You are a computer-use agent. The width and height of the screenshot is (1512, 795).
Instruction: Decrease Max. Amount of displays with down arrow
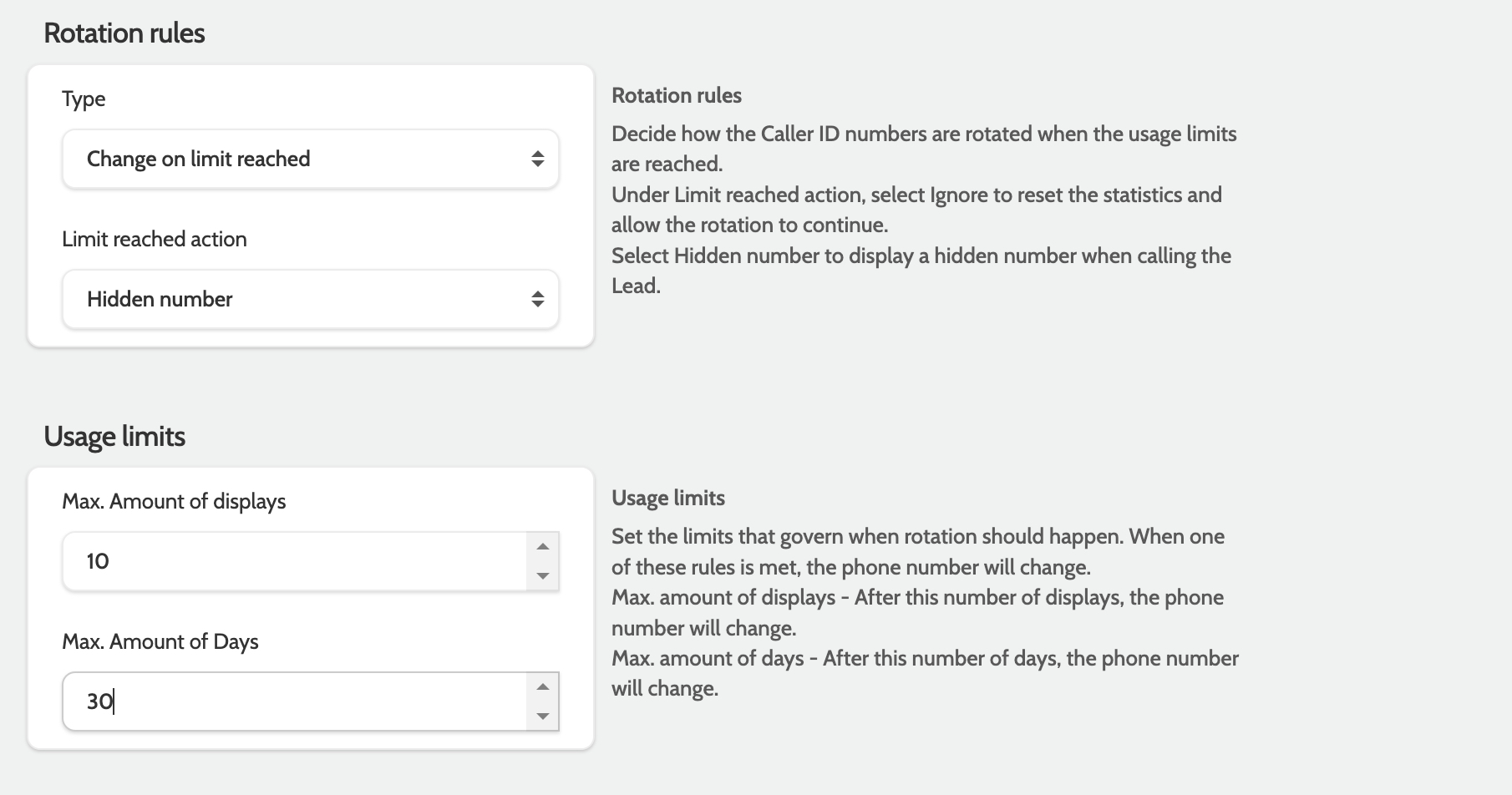[543, 575]
